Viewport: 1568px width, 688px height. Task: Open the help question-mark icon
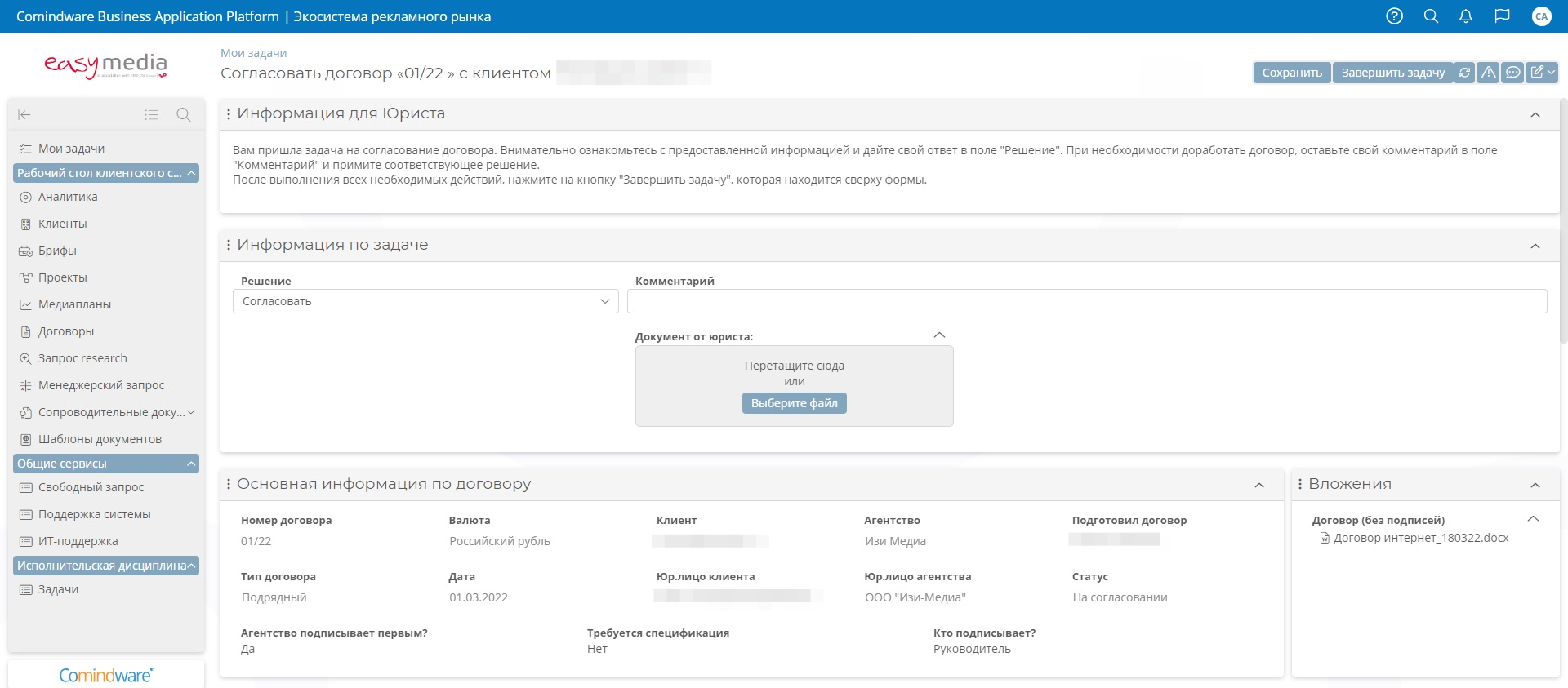coord(1394,16)
